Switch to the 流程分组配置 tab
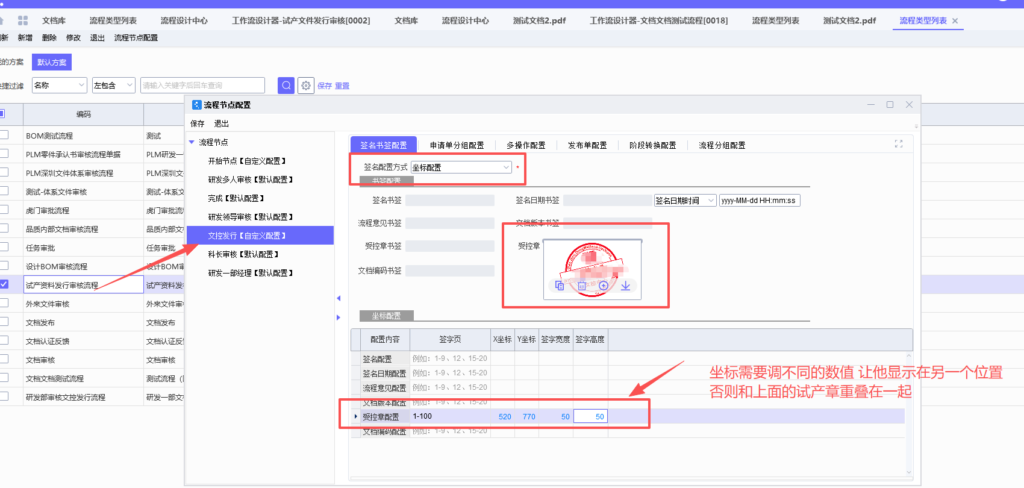The height and width of the screenshot is (488, 1024). pyautogui.click(x=722, y=145)
